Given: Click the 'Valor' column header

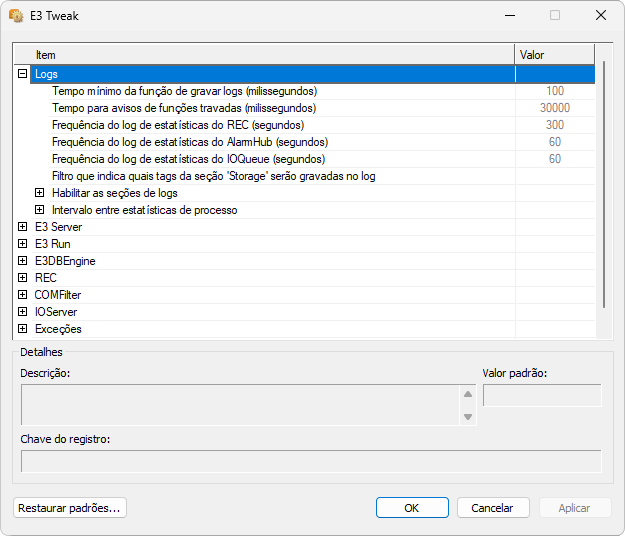Looking at the screenshot, I should tap(554, 54).
